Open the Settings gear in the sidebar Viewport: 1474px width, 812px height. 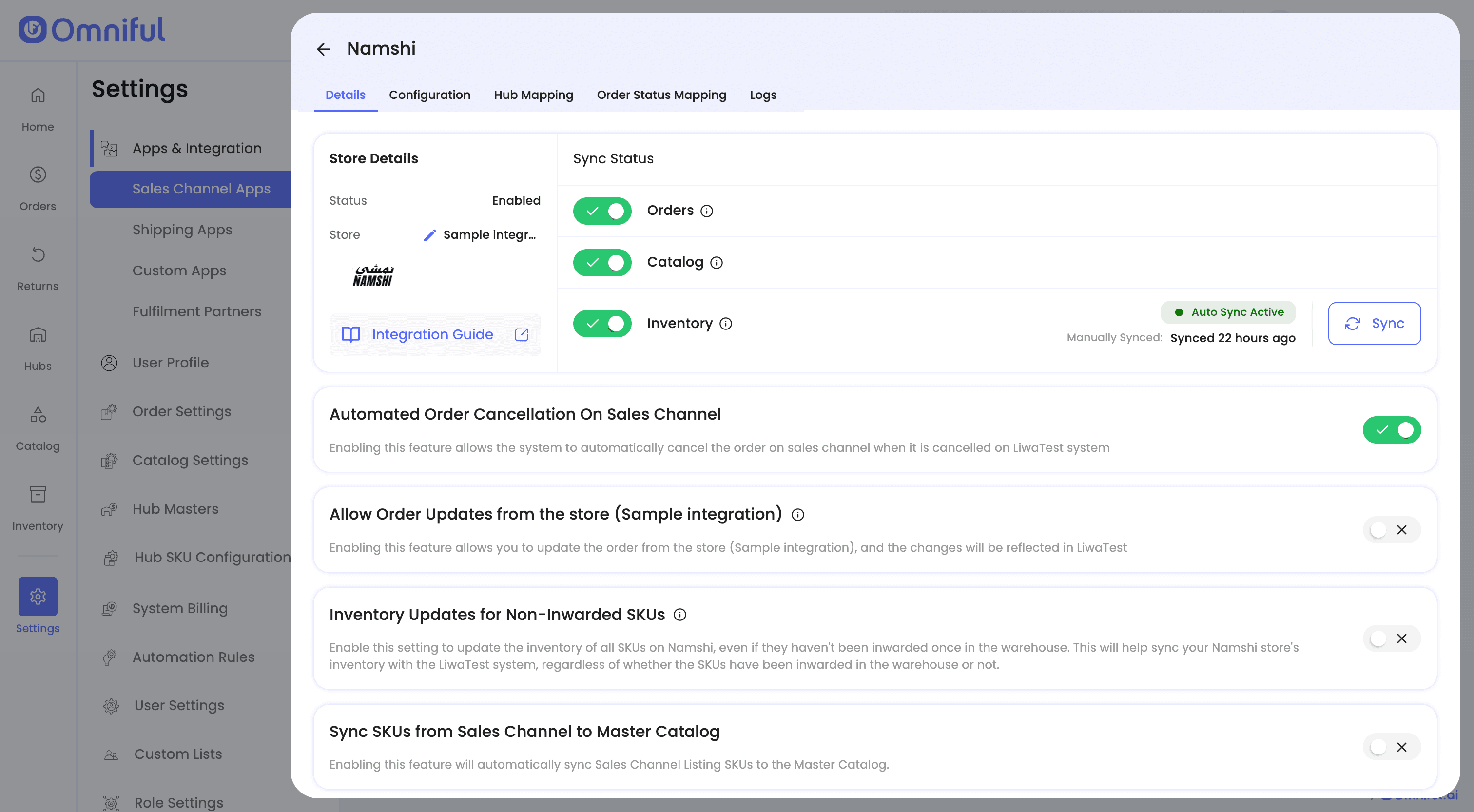tap(38, 596)
